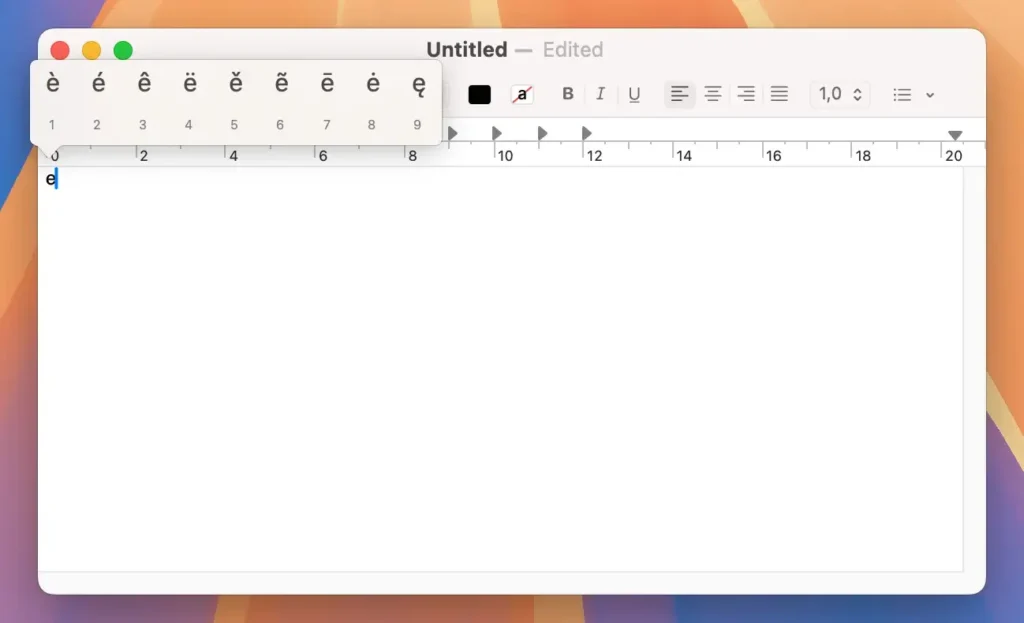Screen dimensions: 1024x623
Task: Justify the text
Action: tap(779, 94)
